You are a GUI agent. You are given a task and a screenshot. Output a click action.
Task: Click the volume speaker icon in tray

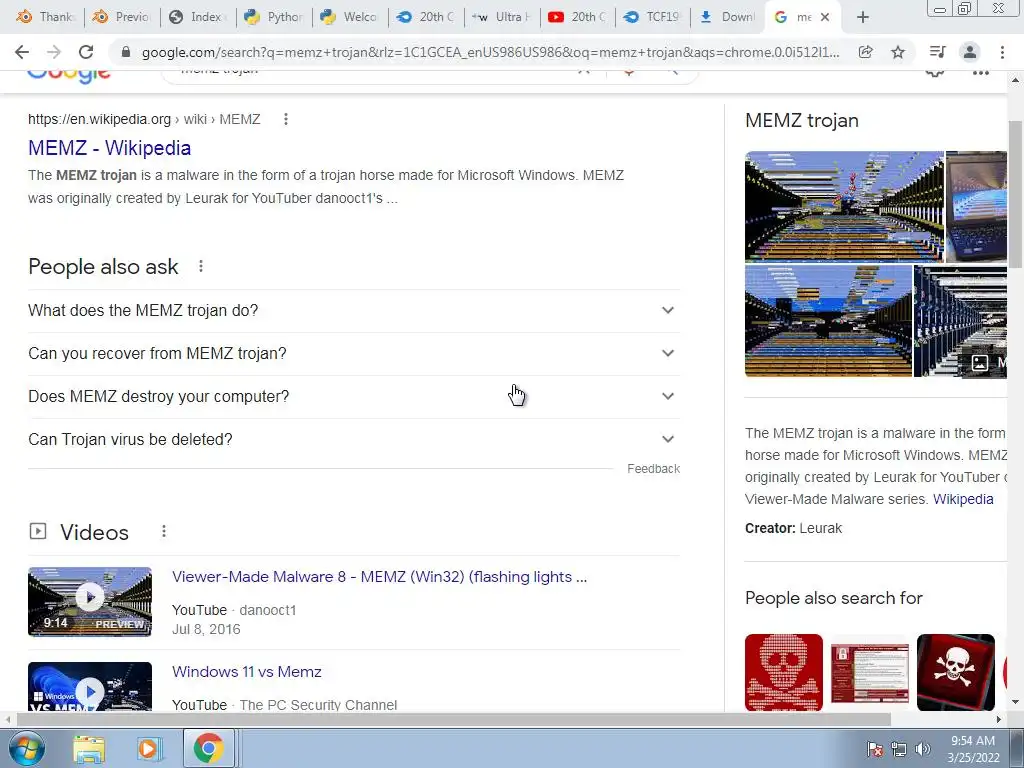922,749
